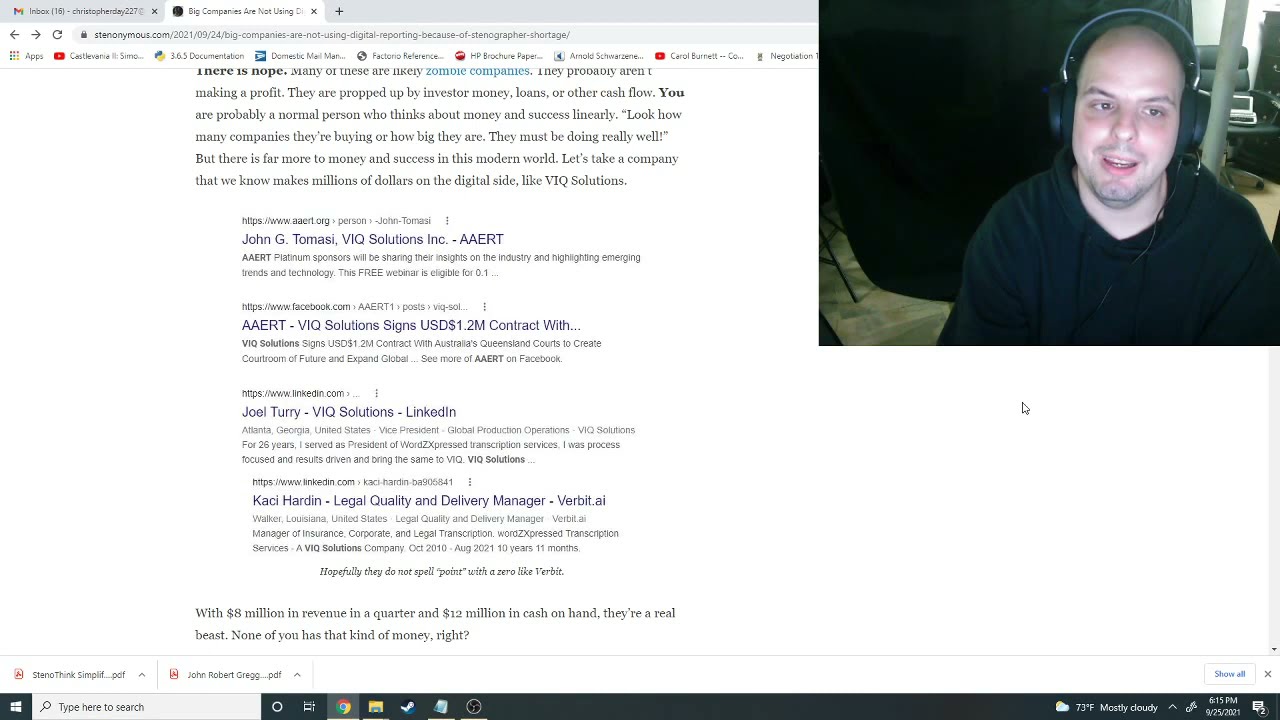Open Steam from the taskbar

point(408,707)
